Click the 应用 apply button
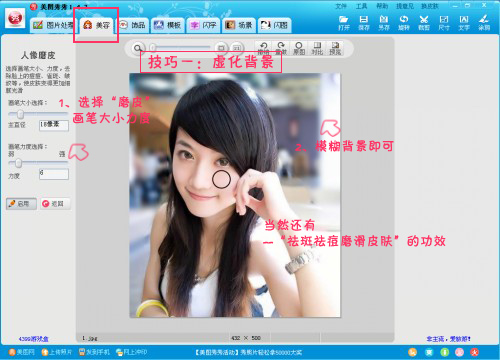Screen dimensions: 500x360 [21, 203]
